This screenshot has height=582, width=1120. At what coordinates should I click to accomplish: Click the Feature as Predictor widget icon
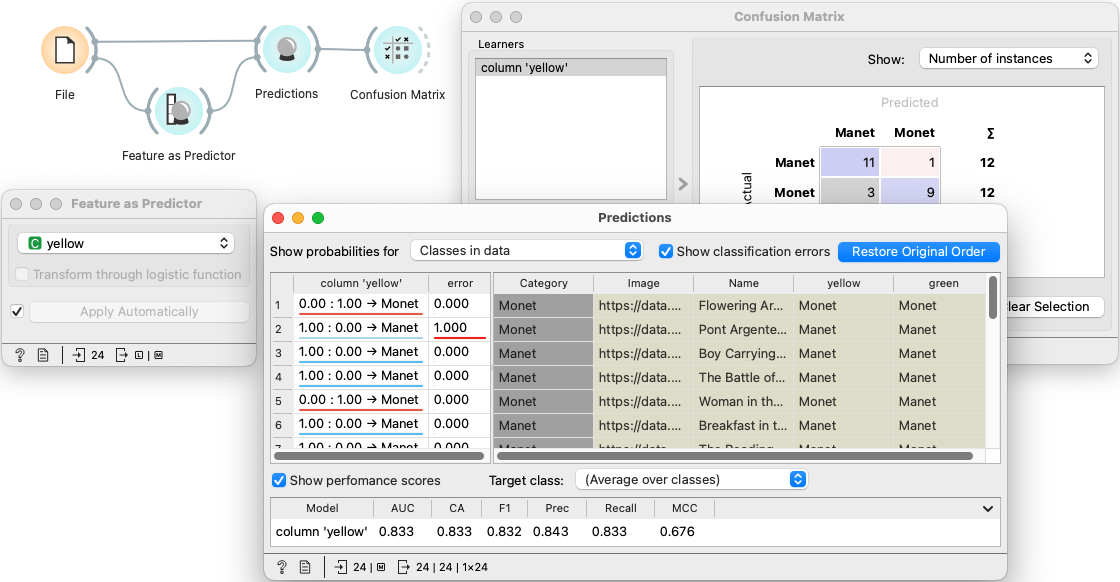179,110
